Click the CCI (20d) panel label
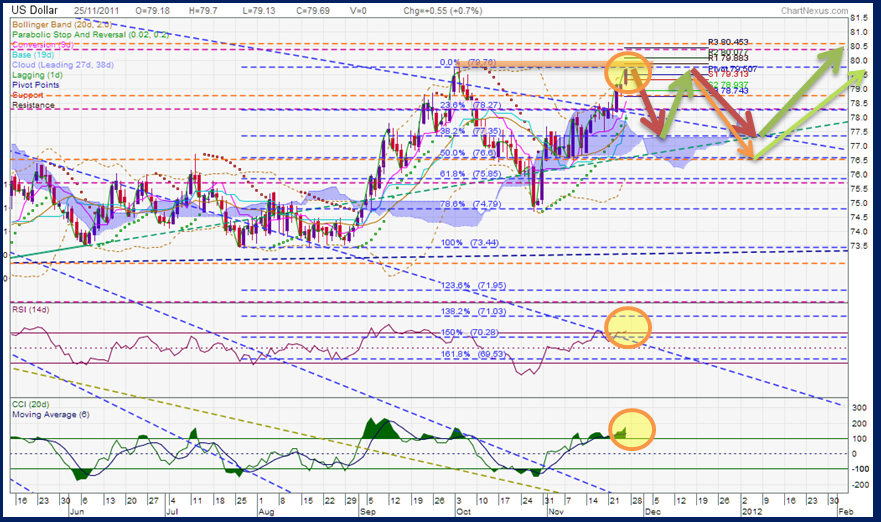Image resolution: width=881 pixels, height=522 pixels. (x=31, y=405)
